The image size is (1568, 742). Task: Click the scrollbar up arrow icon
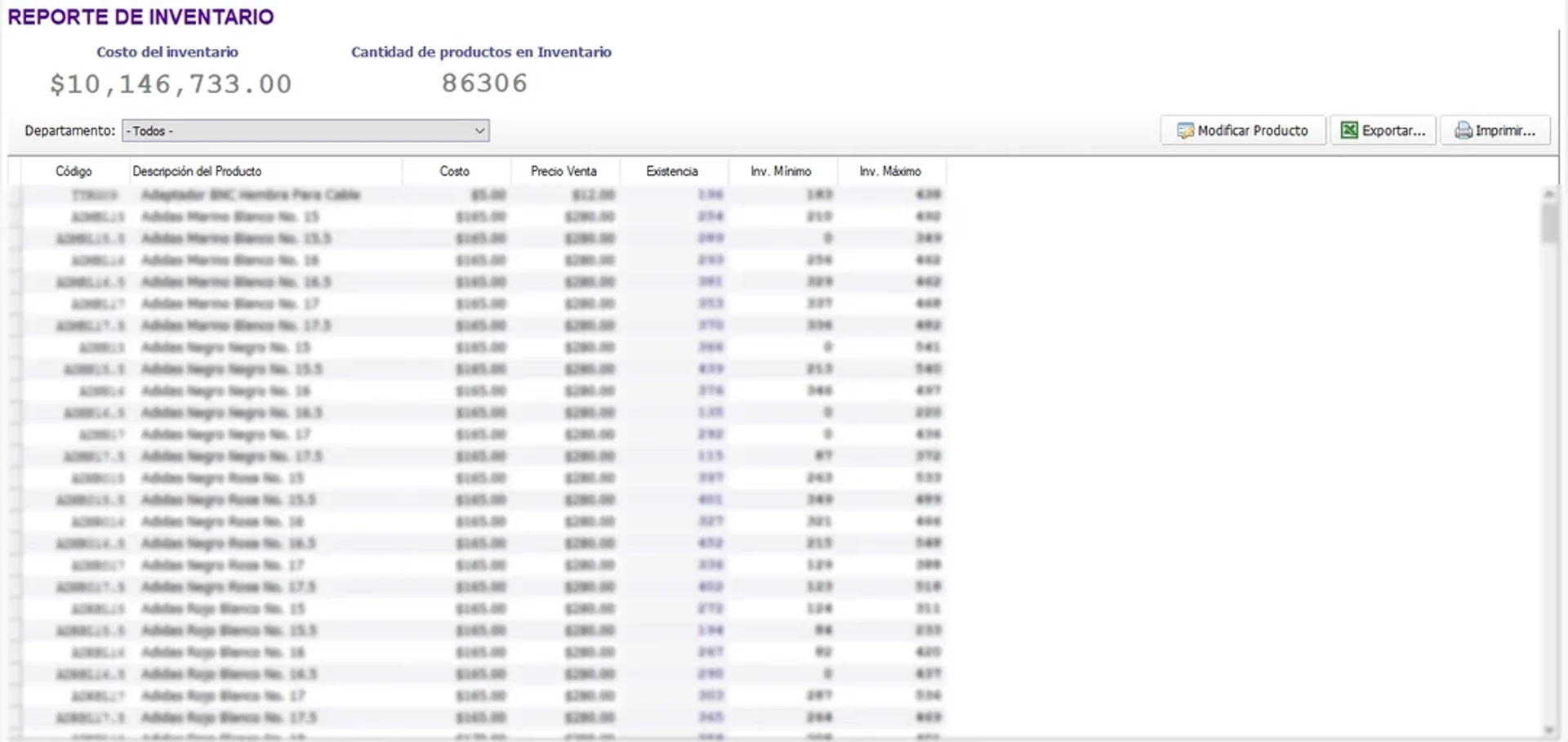point(1549,194)
